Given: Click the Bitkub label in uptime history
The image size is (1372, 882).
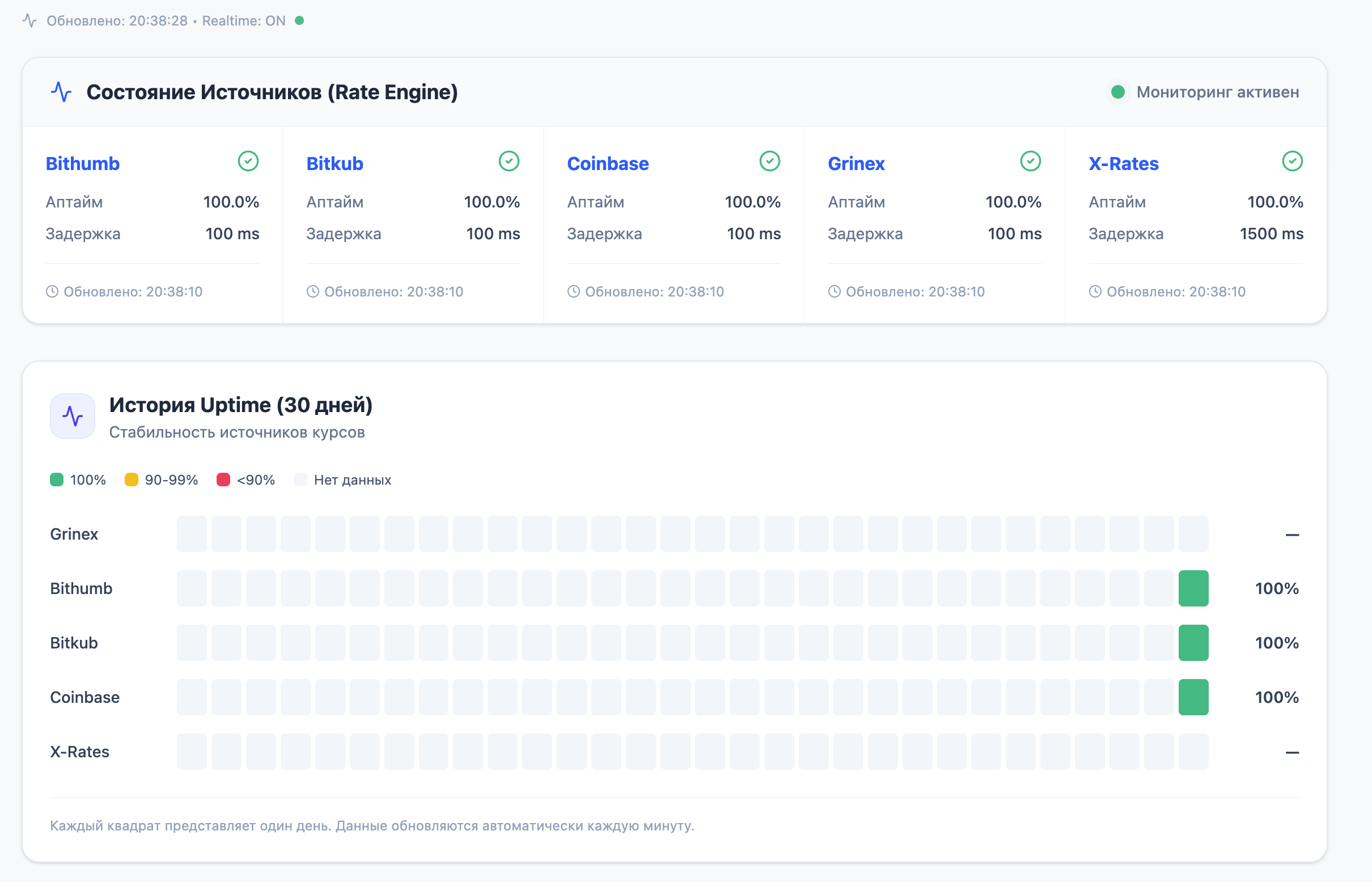Looking at the screenshot, I should click(x=74, y=643).
